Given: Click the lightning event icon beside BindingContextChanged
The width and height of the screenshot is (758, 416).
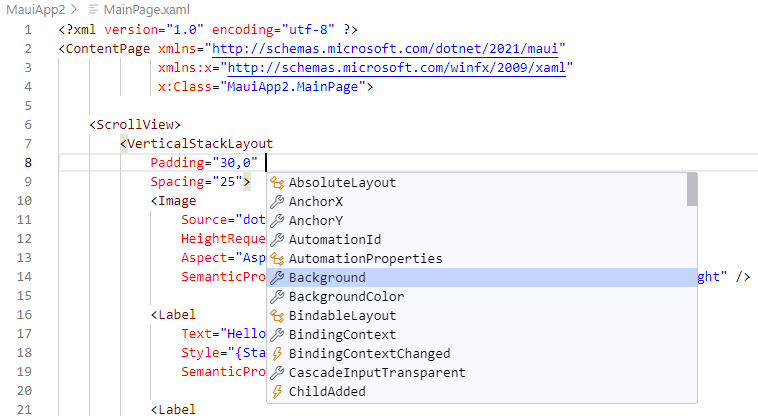Looking at the screenshot, I should pos(277,354).
